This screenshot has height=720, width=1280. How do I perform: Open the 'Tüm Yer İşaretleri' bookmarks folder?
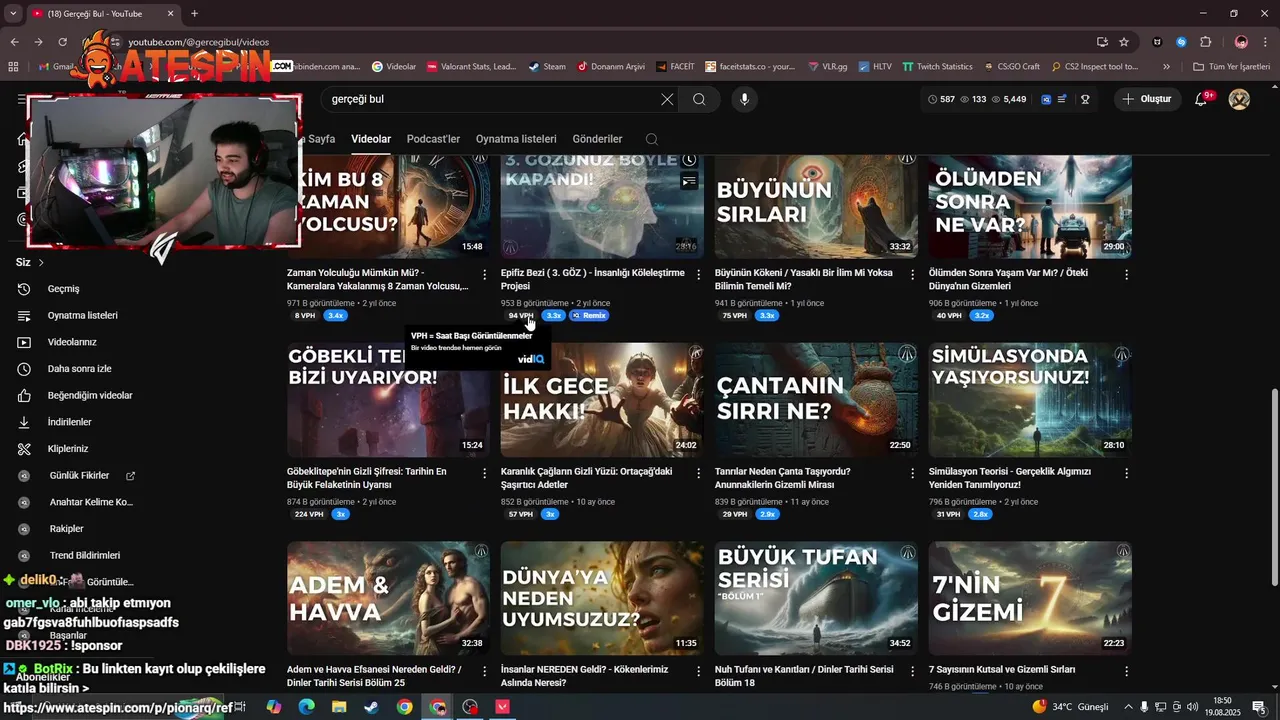(x=1232, y=67)
